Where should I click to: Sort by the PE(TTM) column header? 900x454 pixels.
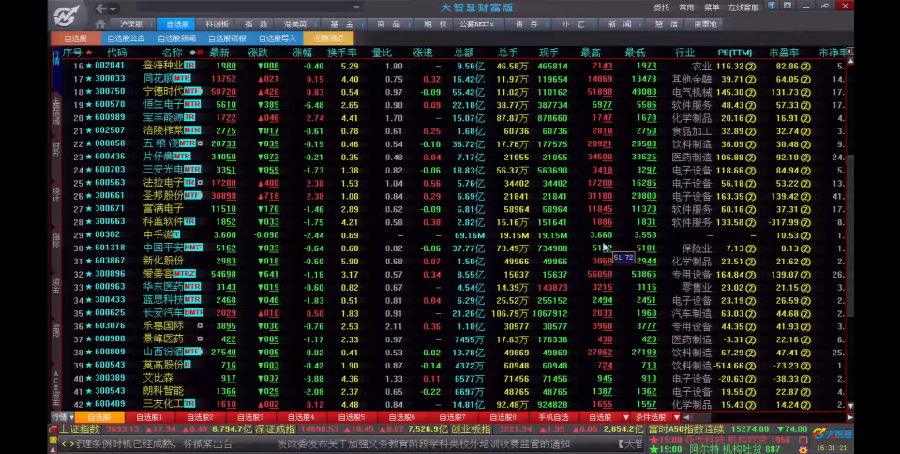tap(735, 52)
